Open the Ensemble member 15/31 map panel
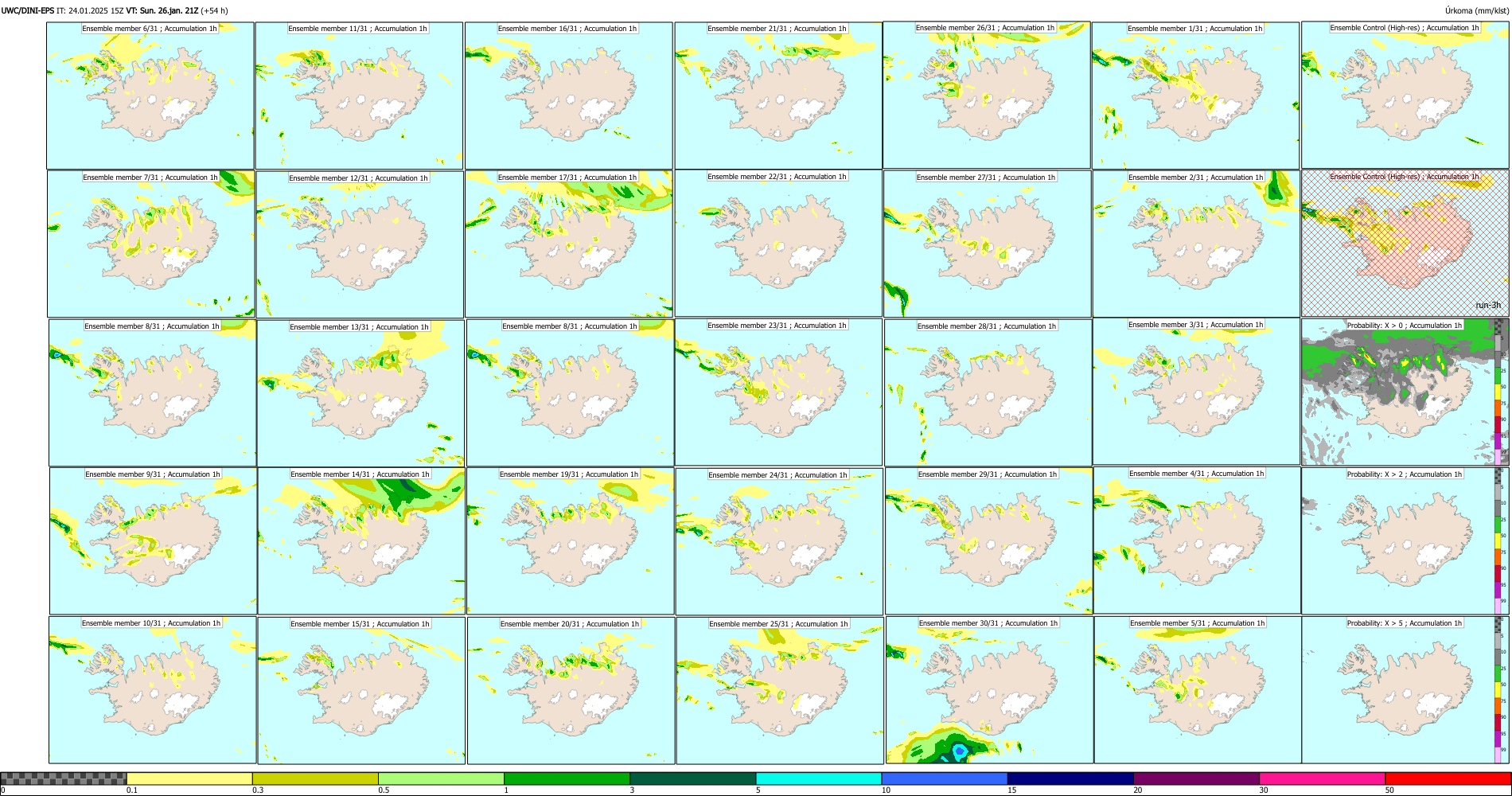The height and width of the screenshot is (796, 1512). coord(361,691)
